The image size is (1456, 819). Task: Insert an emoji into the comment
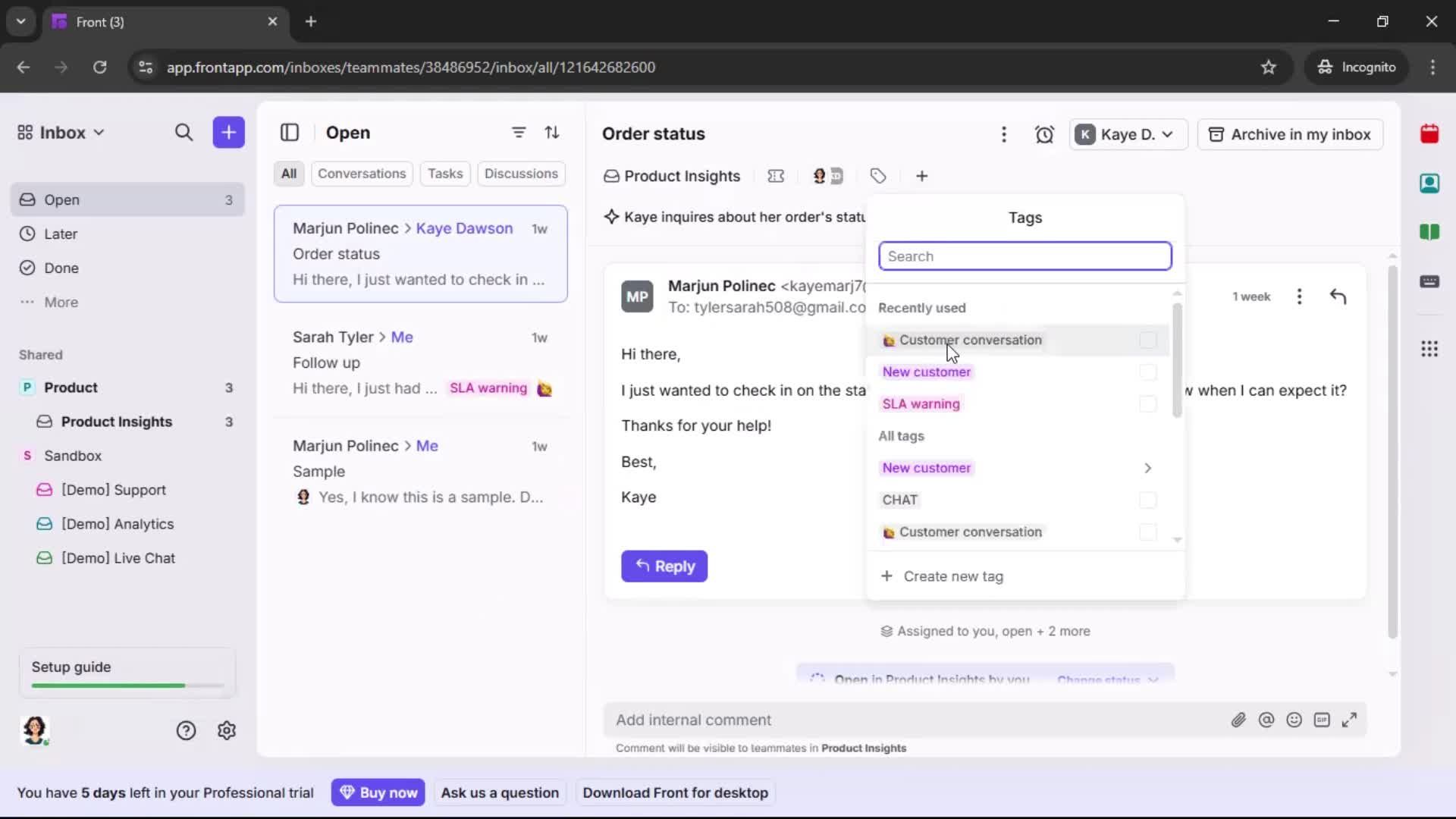pos(1294,720)
